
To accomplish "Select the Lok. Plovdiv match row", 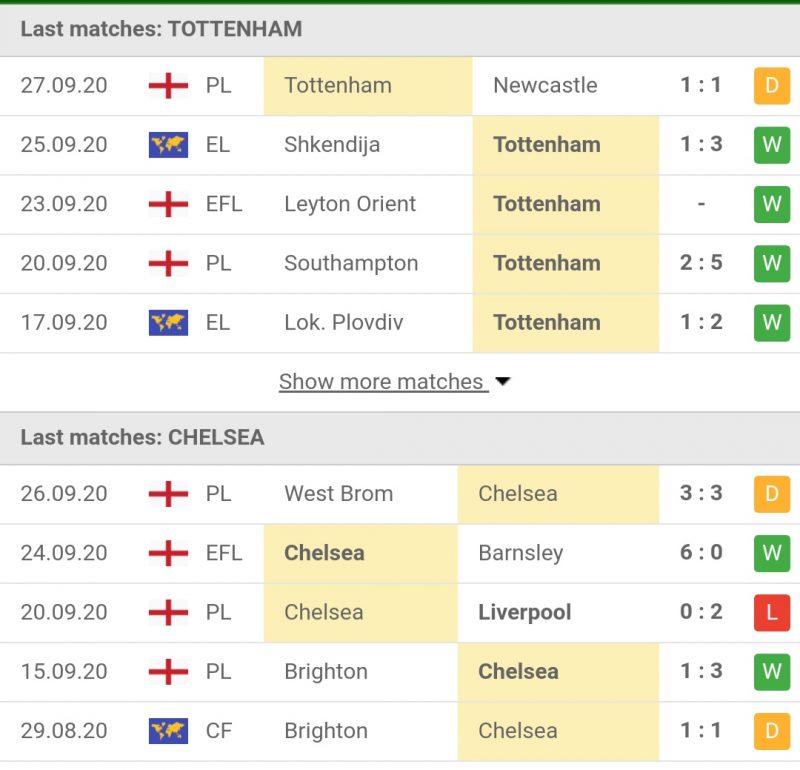I will (400, 322).
